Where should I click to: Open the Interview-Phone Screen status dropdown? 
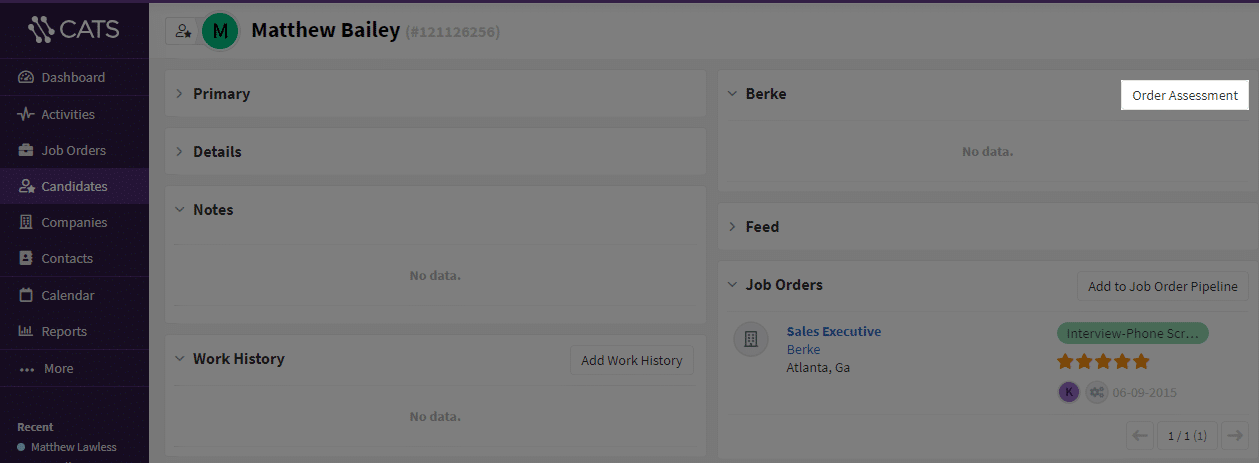tap(1132, 333)
